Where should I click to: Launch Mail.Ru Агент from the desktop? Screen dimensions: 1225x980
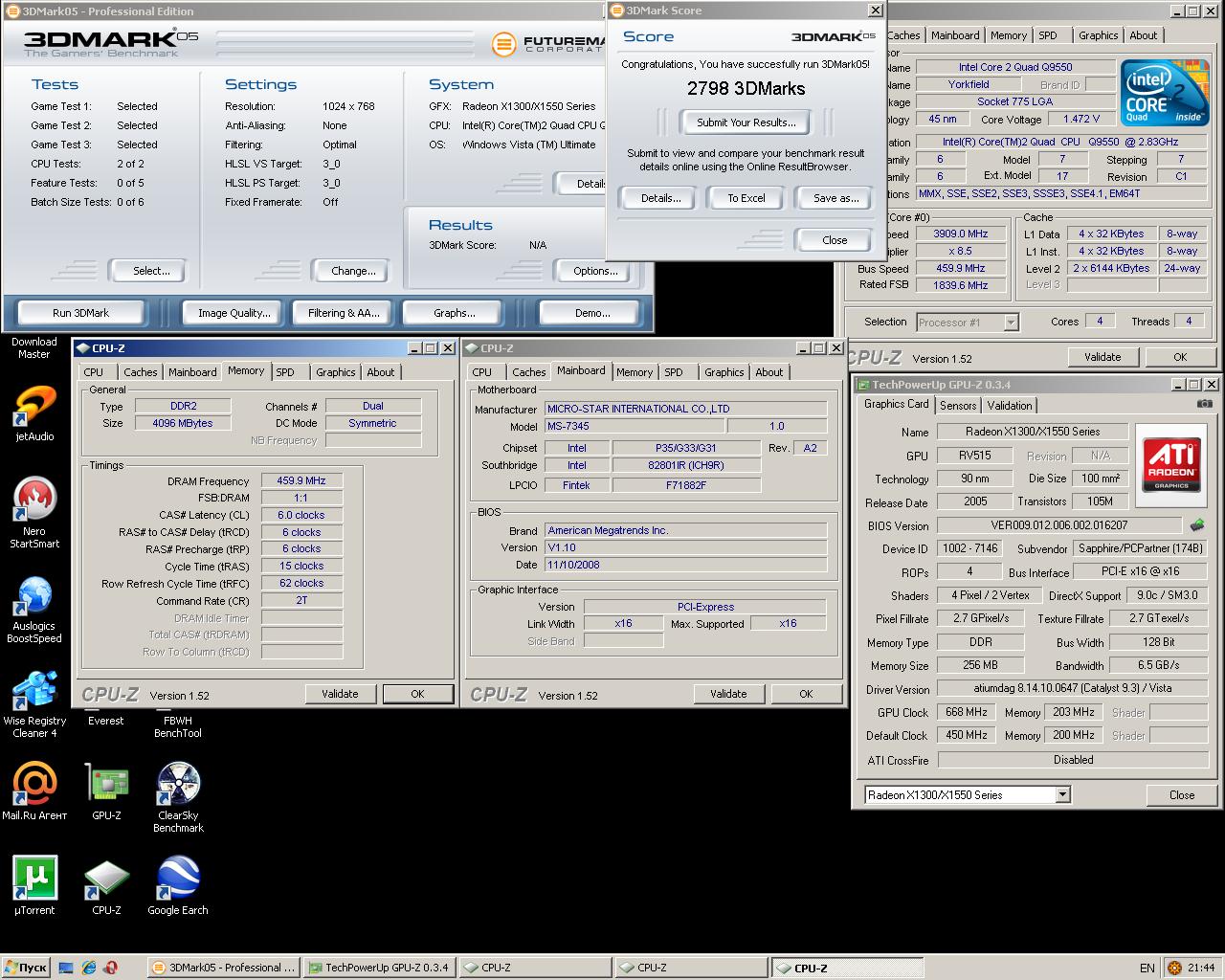[x=34, y=791]
